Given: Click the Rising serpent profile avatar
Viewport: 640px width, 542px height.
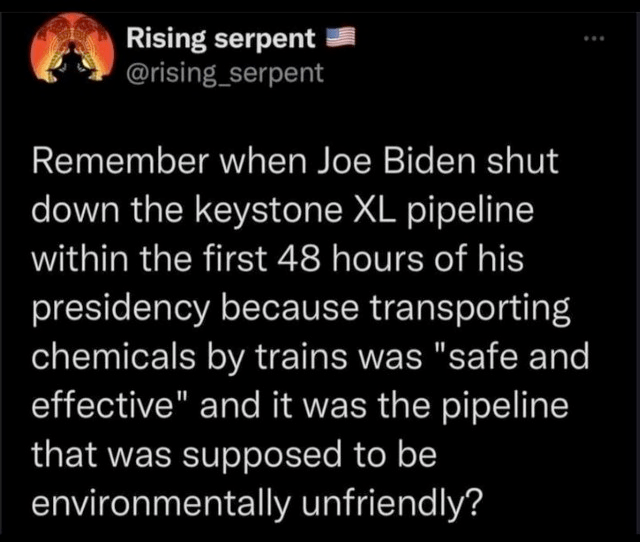Looking at the screenshot, I should click(x=70, y=57).
